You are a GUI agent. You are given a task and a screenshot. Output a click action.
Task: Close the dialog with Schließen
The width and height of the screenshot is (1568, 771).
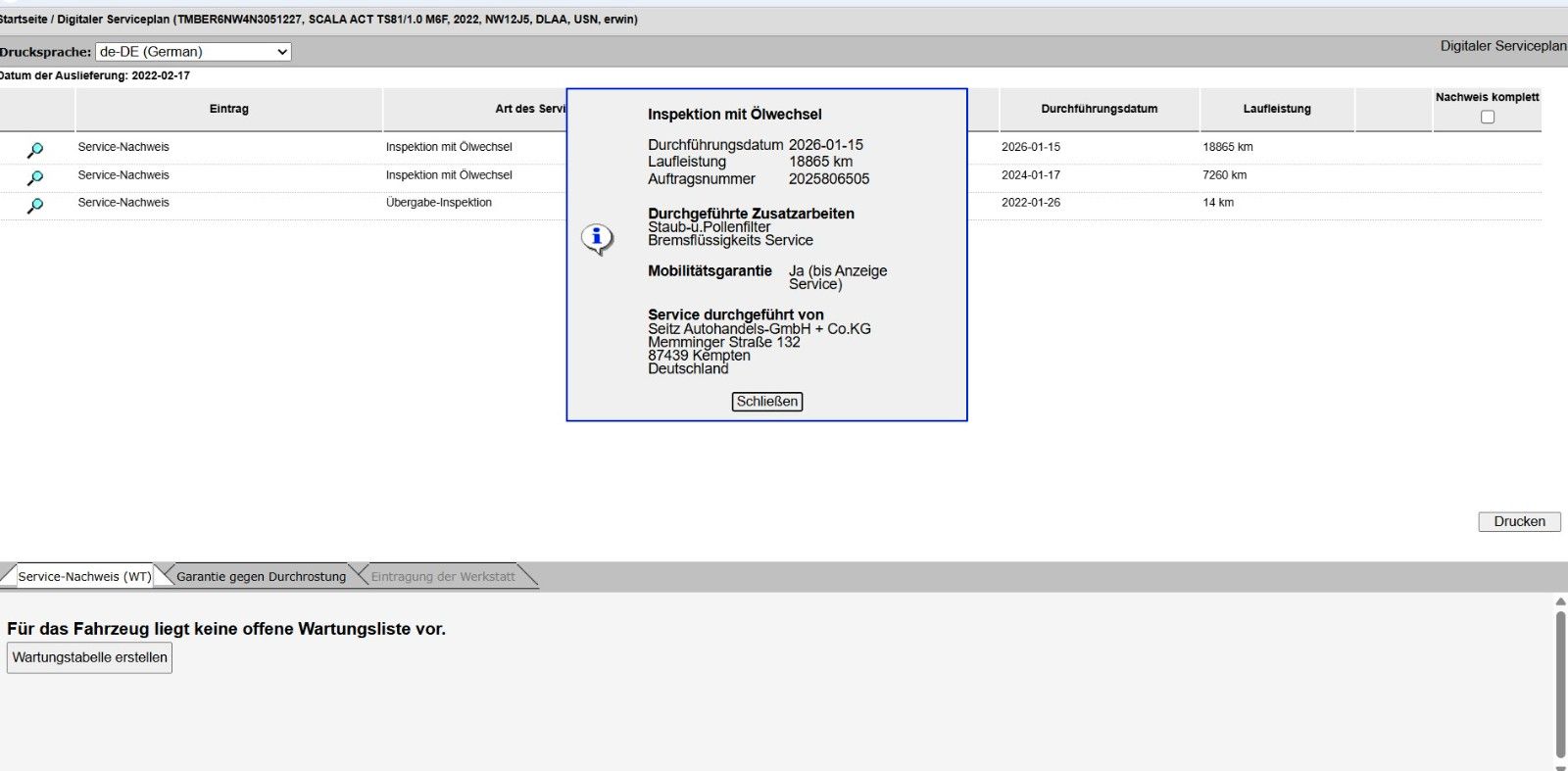point(766,402)
